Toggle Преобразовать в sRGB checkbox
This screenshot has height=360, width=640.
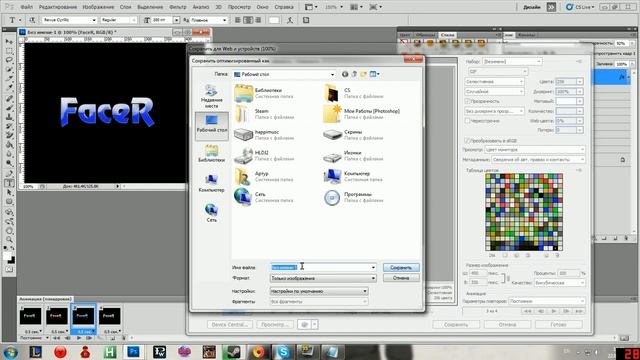click(x=468, y=140)
